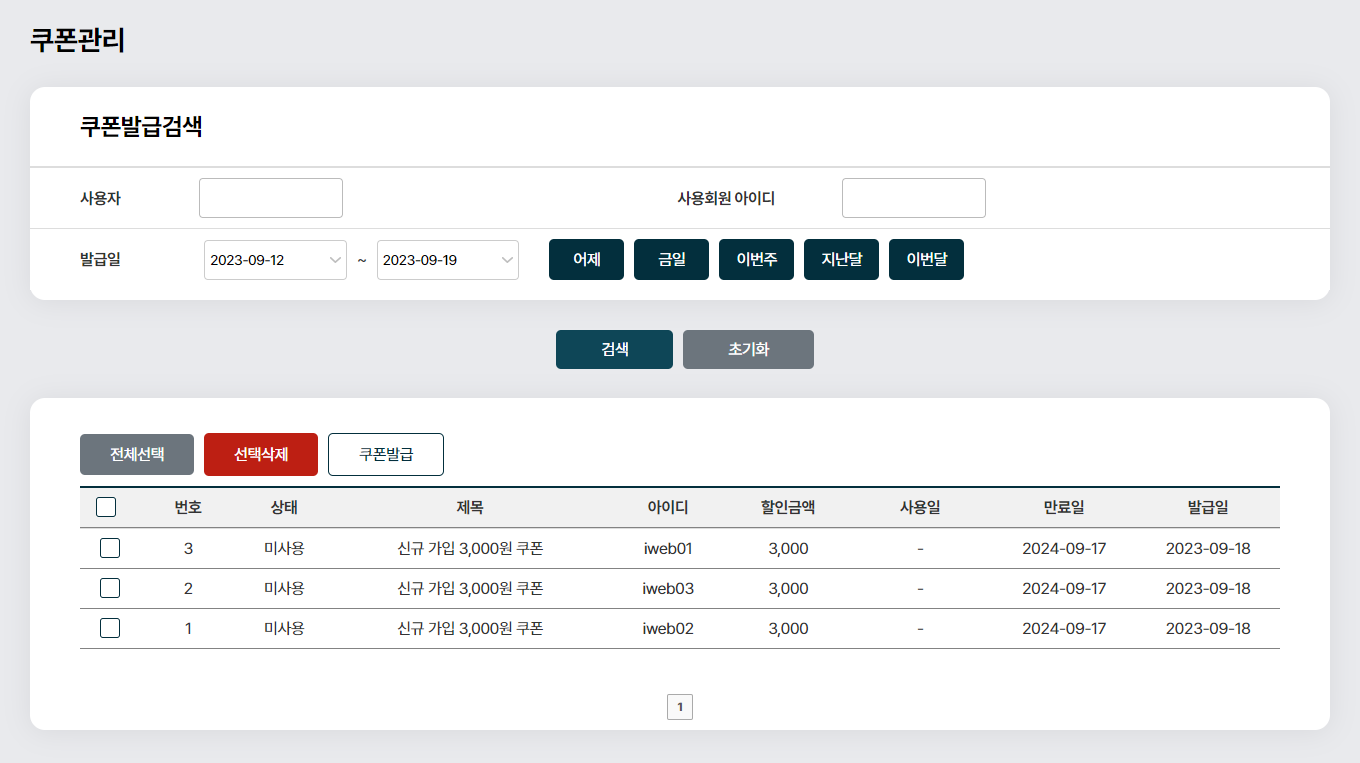1360x763 pixels.
Task: Focus the 사용회원 아이디 input field
Action: 914,198
